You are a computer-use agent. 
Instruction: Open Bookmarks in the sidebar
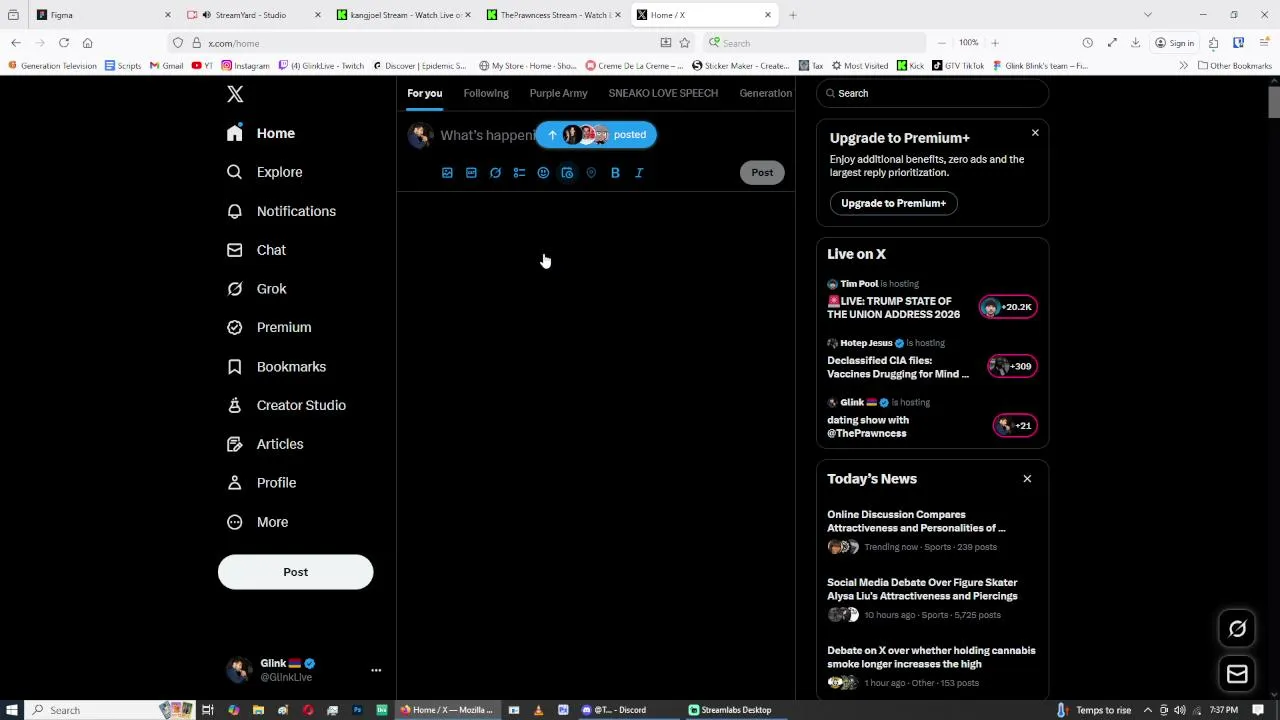click(x=276, y=366)
